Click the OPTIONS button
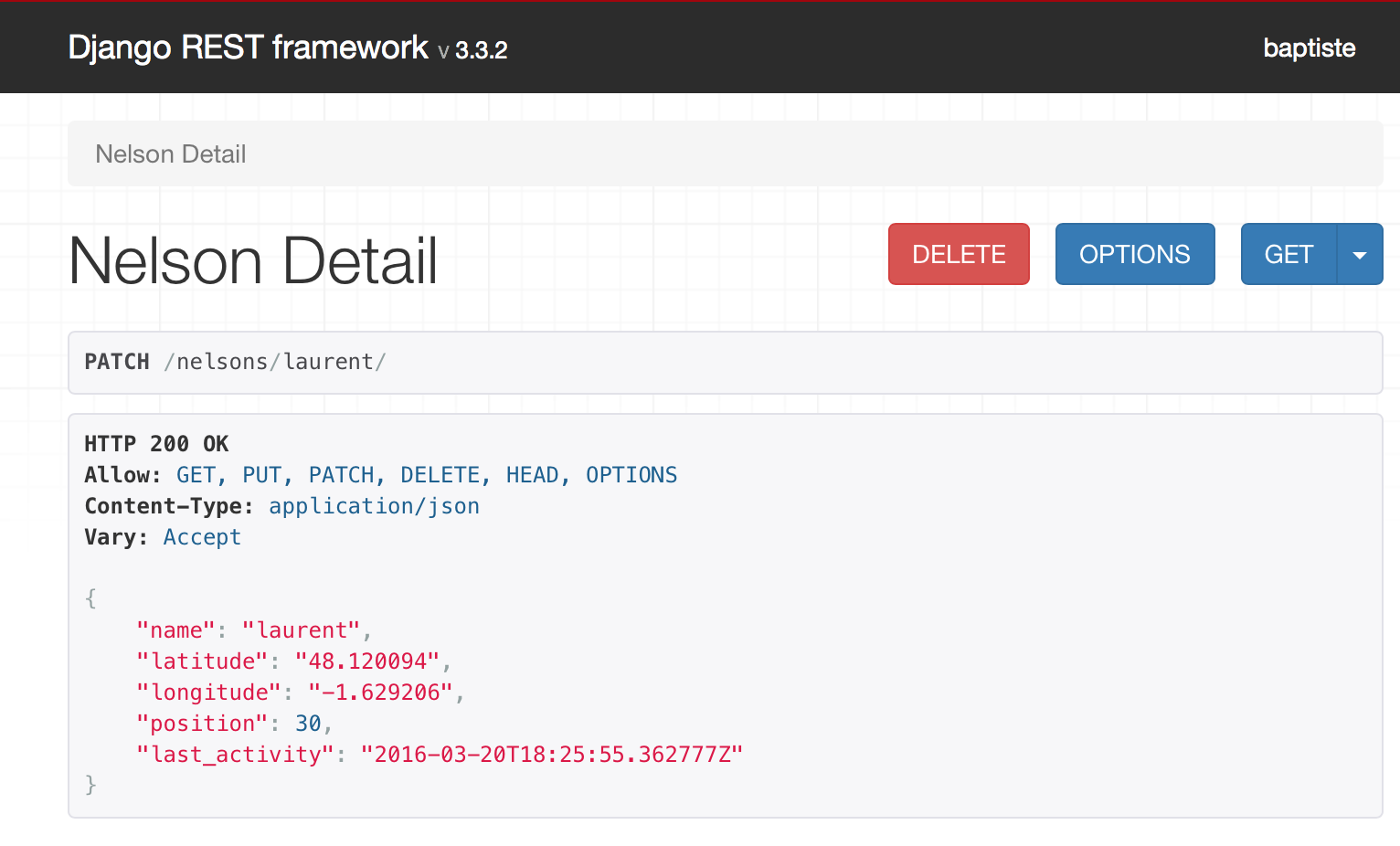Viewport: 1400px width, 846px height. 1135,254
